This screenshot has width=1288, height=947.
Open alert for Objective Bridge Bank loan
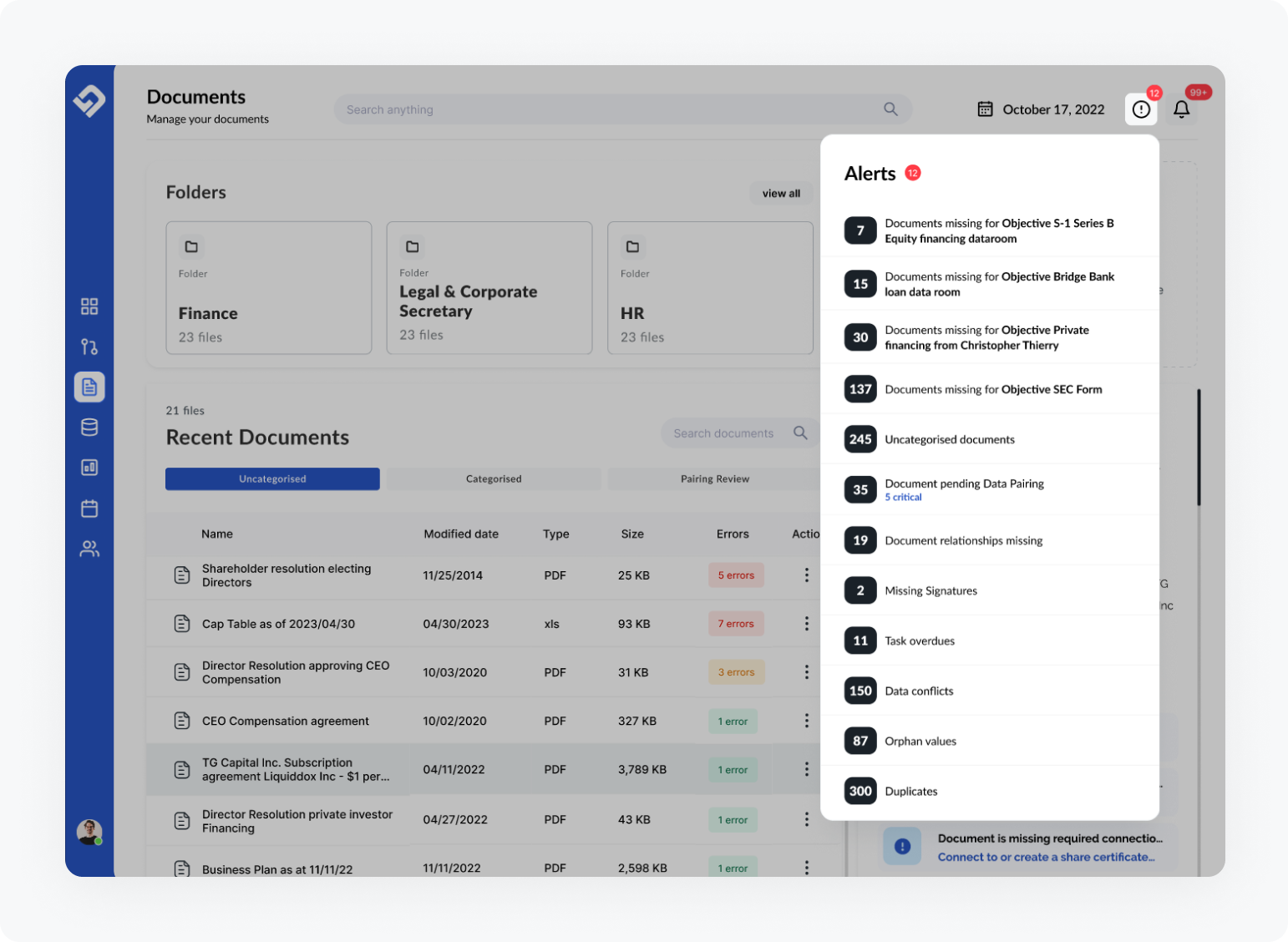[990, 284]
